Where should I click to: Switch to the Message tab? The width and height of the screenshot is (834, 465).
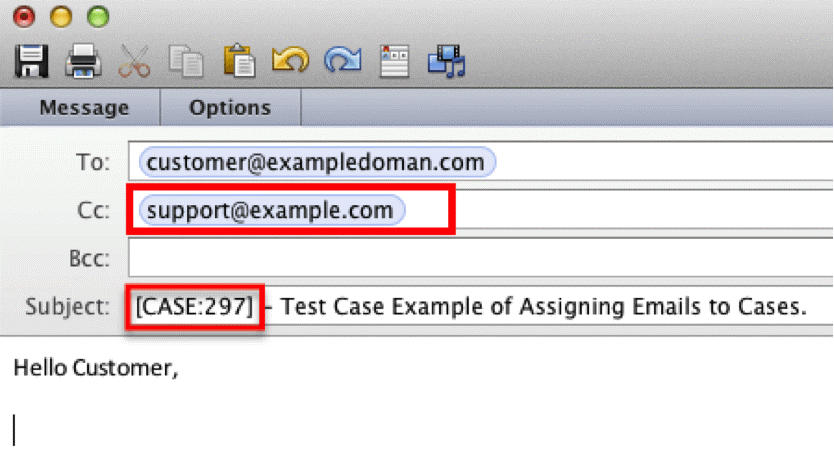point(84,107)
